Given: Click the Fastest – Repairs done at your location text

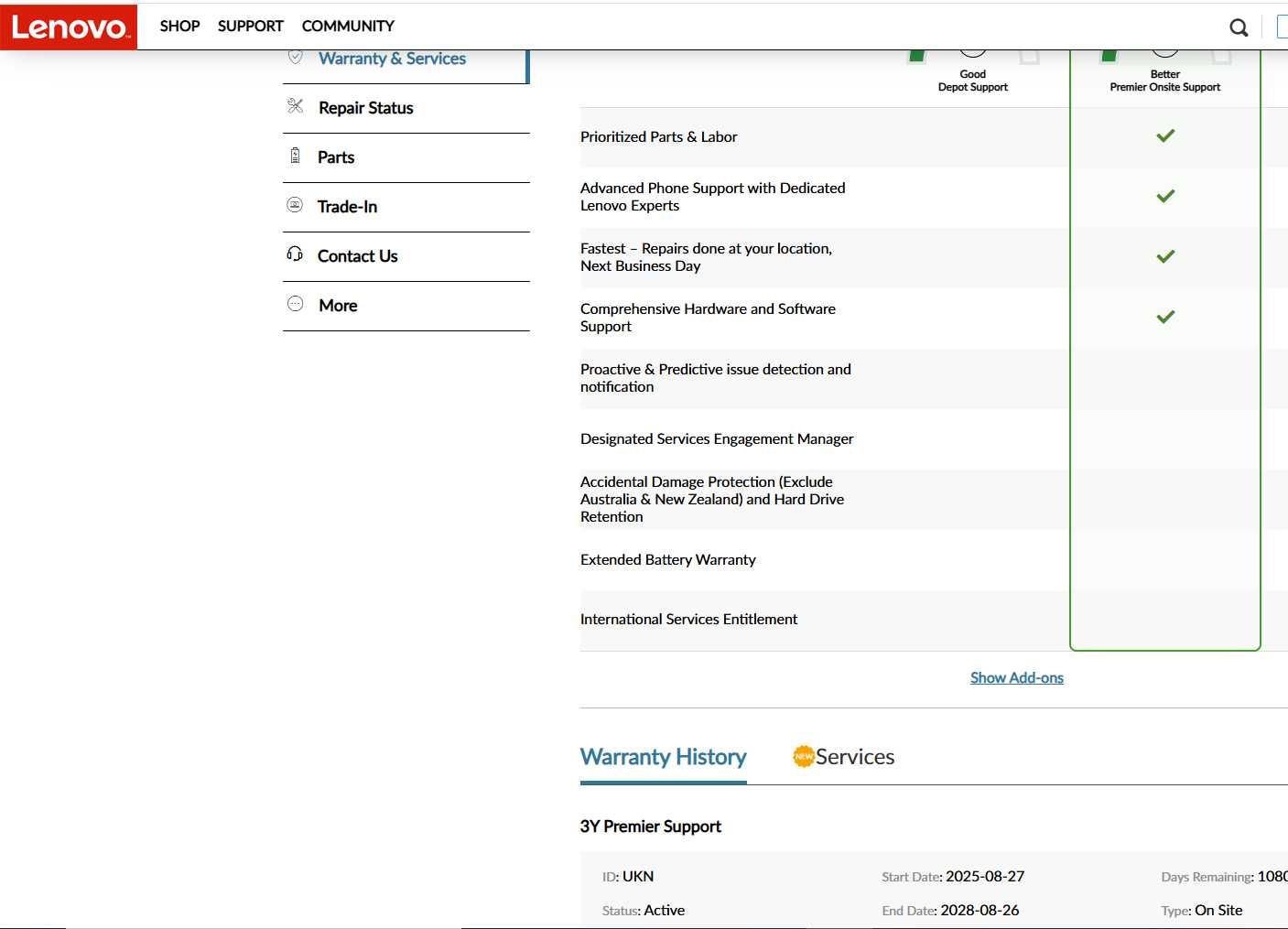Looking at the screenshot, I should click(707, 257).
